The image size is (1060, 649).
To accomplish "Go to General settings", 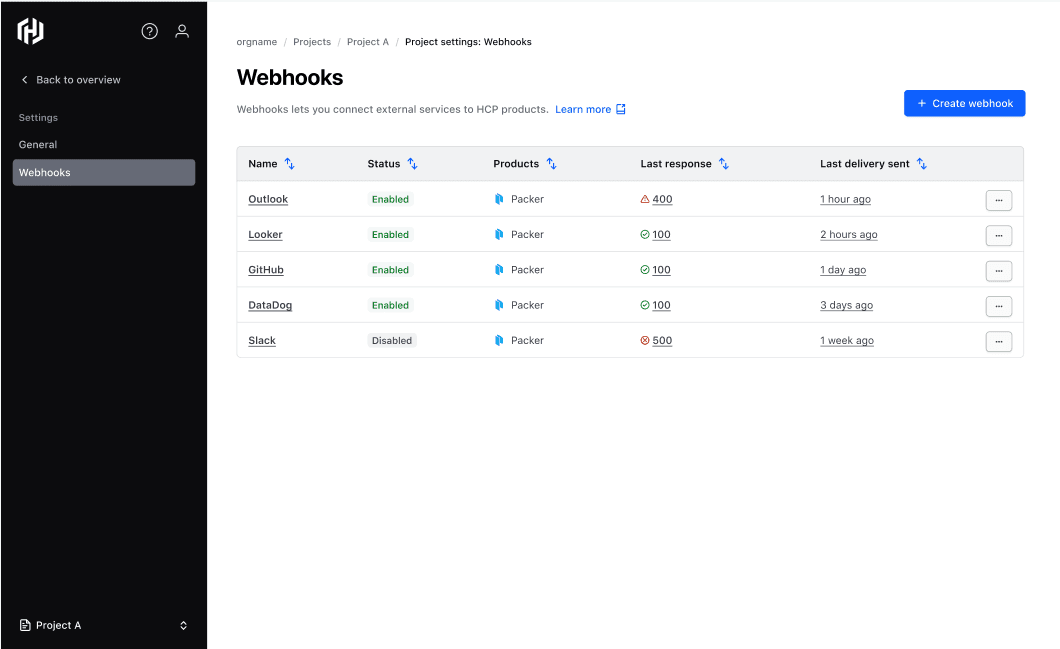I will tap(38, 145).
